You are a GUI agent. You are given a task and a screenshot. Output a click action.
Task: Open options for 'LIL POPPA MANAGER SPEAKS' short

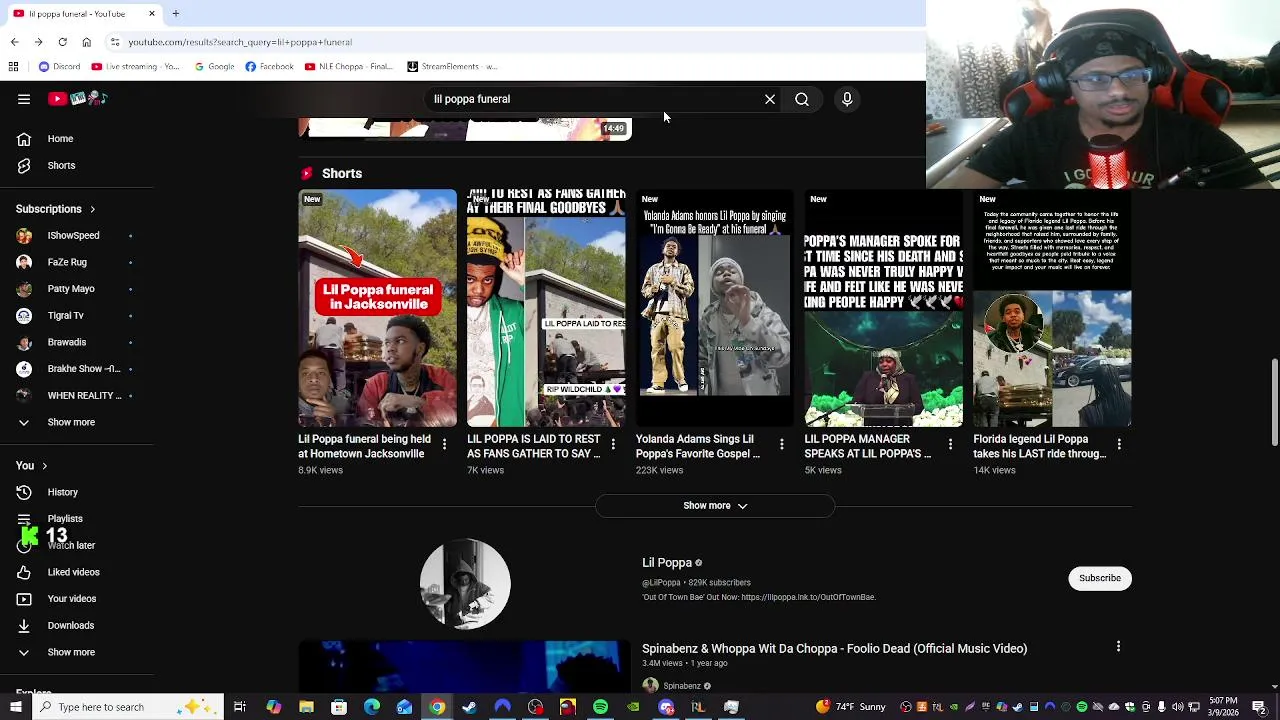click(x=951, y=444)
